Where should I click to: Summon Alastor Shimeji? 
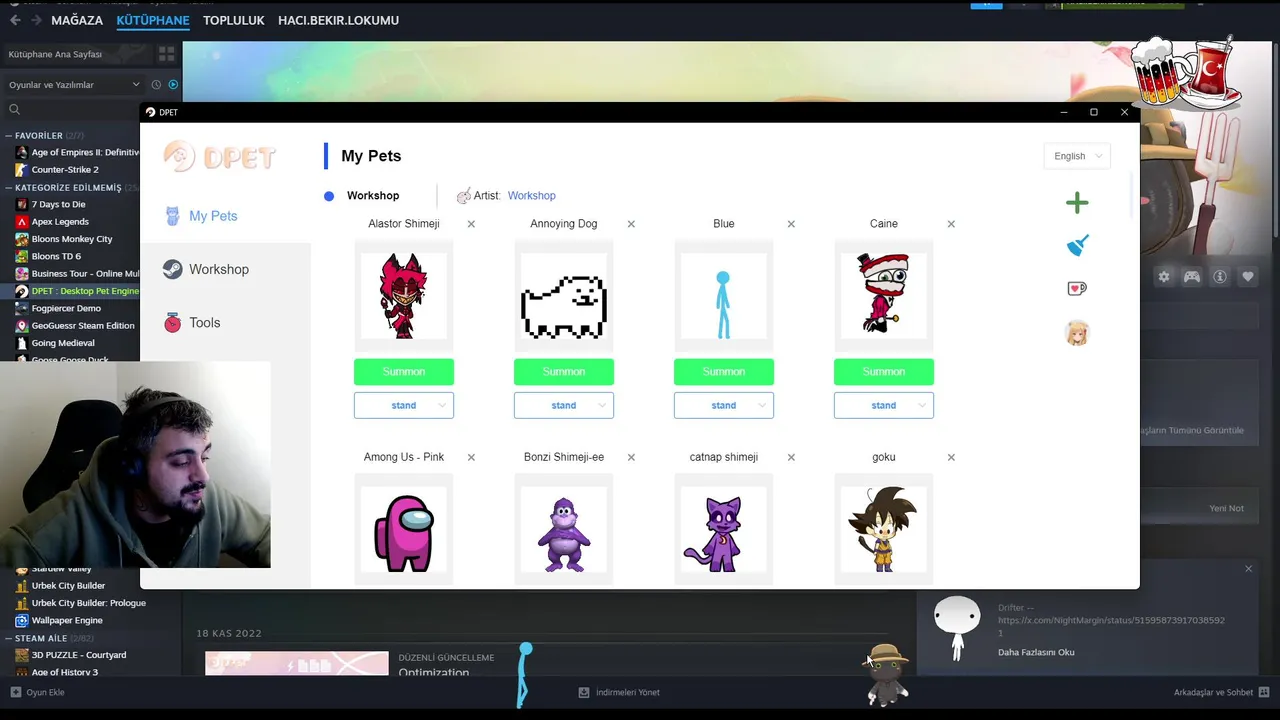(404, 372)
